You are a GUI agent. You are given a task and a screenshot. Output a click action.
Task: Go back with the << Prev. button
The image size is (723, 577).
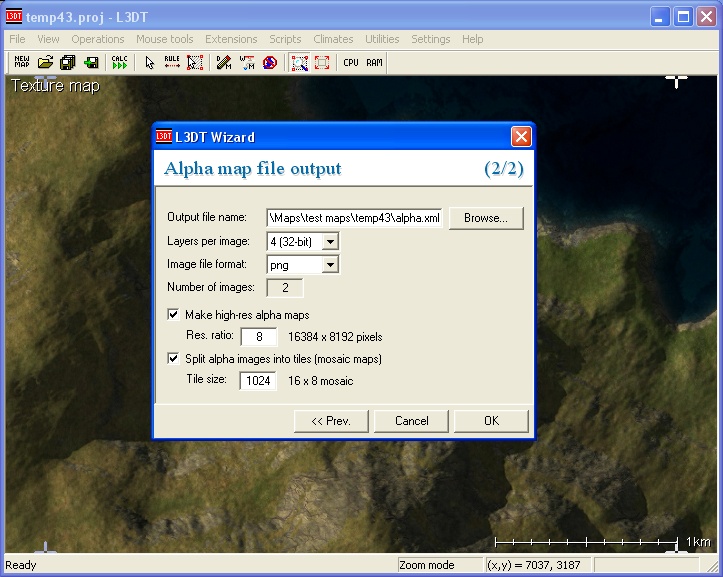331,421
